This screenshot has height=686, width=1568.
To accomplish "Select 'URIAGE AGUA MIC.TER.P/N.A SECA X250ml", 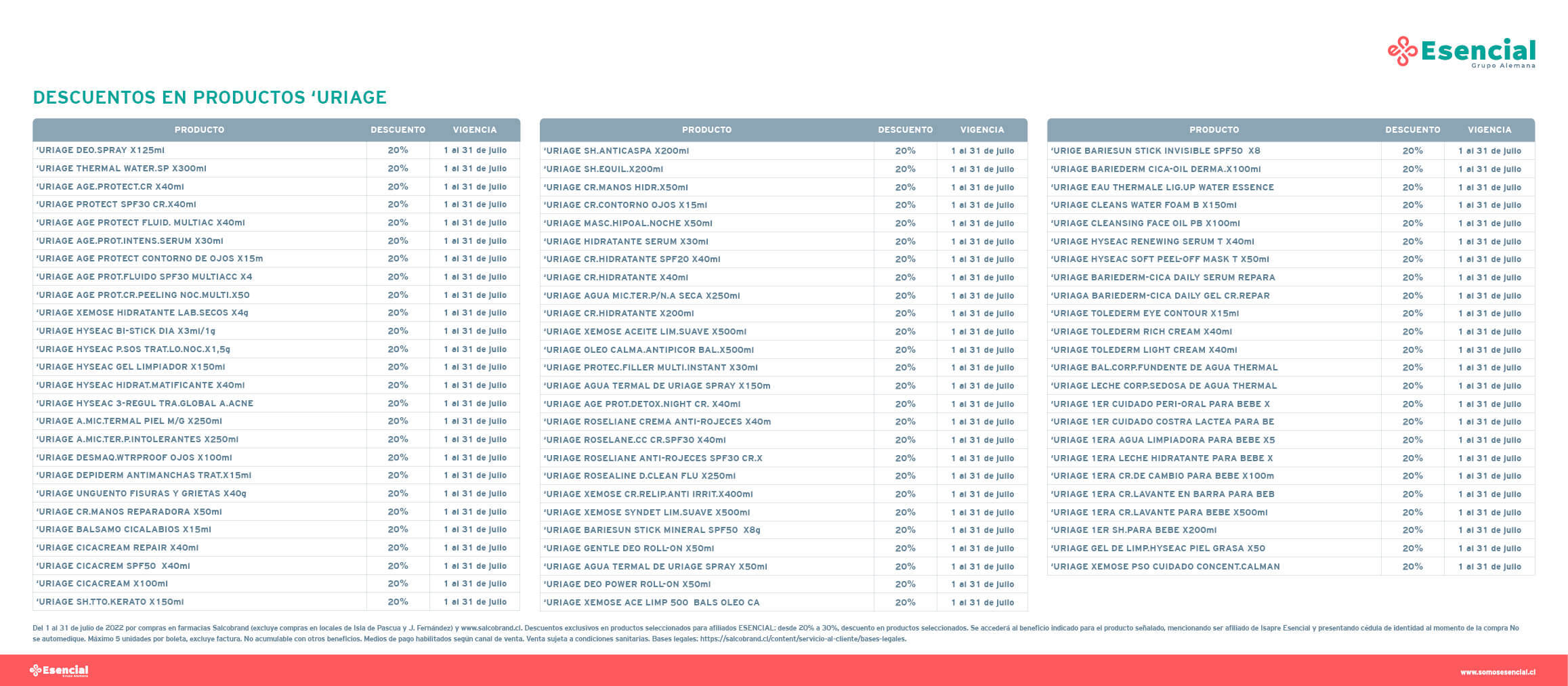I will (784, 296).
